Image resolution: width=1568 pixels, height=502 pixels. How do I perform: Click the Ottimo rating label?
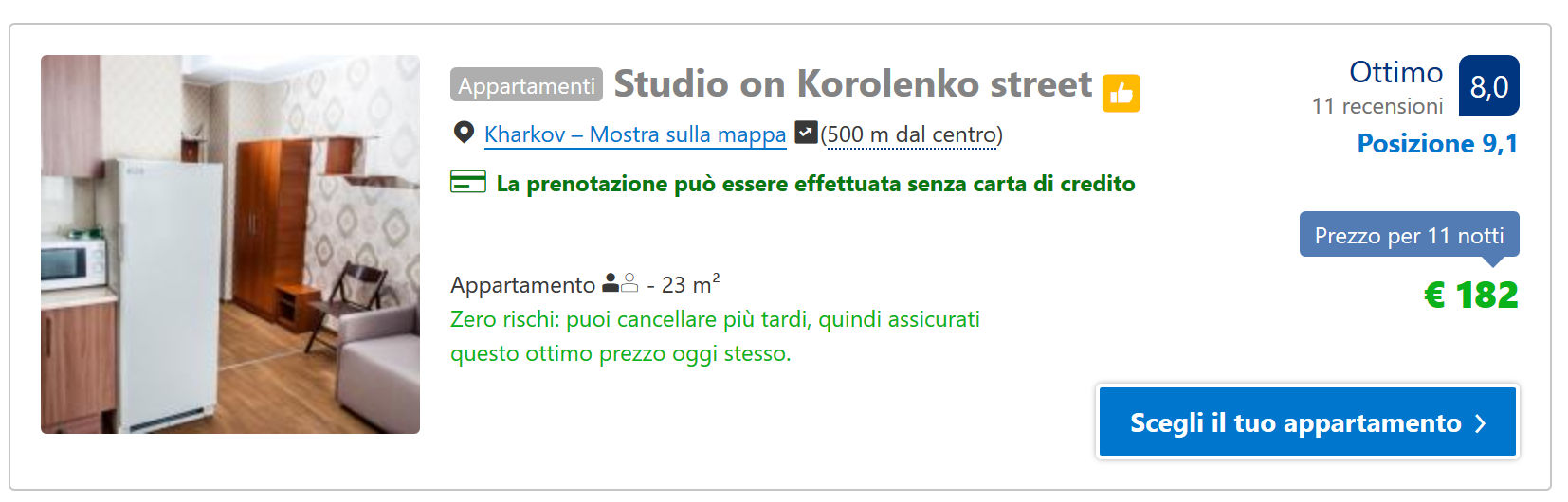pyautogui.click(x=1395, y=72)
